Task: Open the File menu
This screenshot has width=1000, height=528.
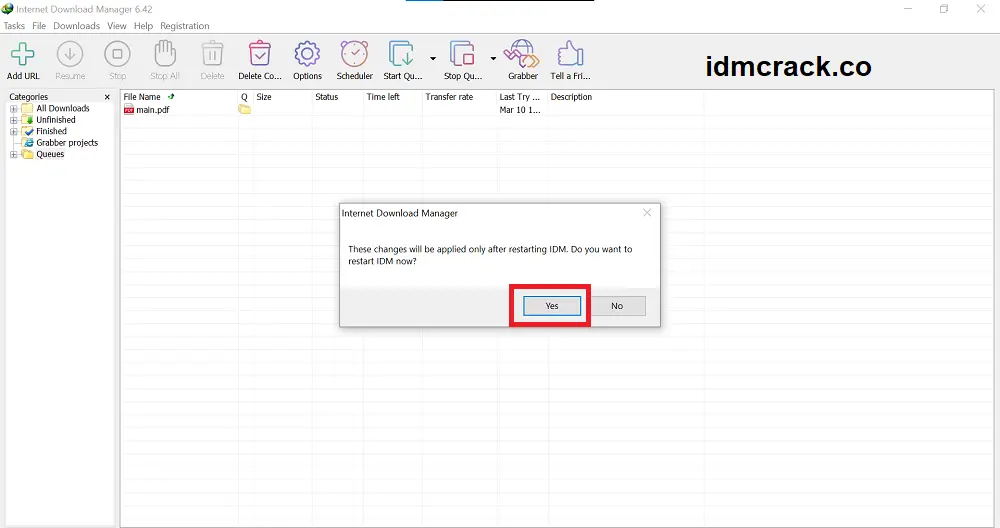Action: (39, 26)
